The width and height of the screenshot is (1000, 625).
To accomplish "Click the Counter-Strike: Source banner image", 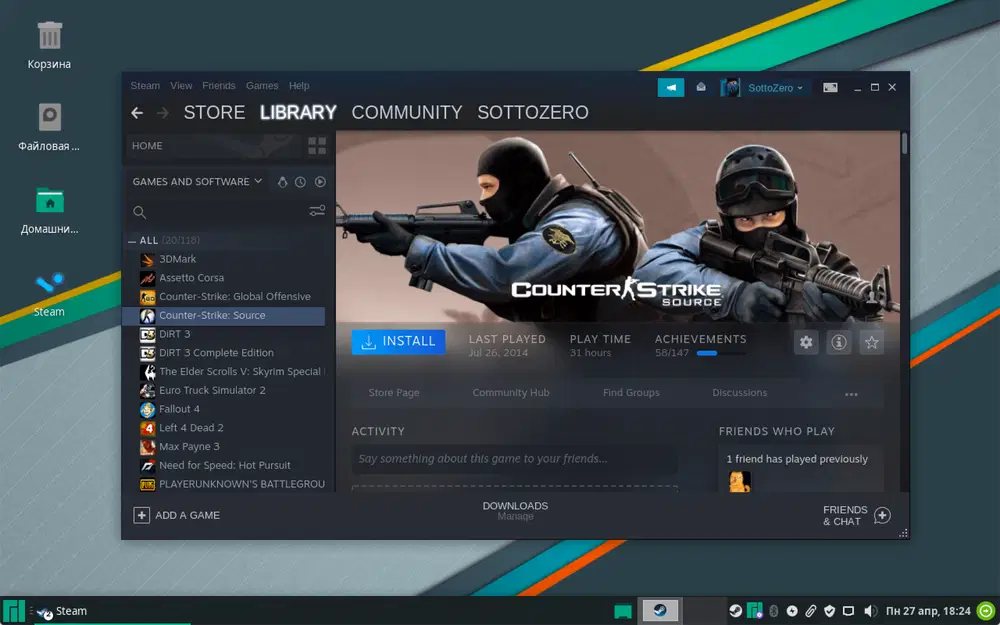I will (617, 226).
